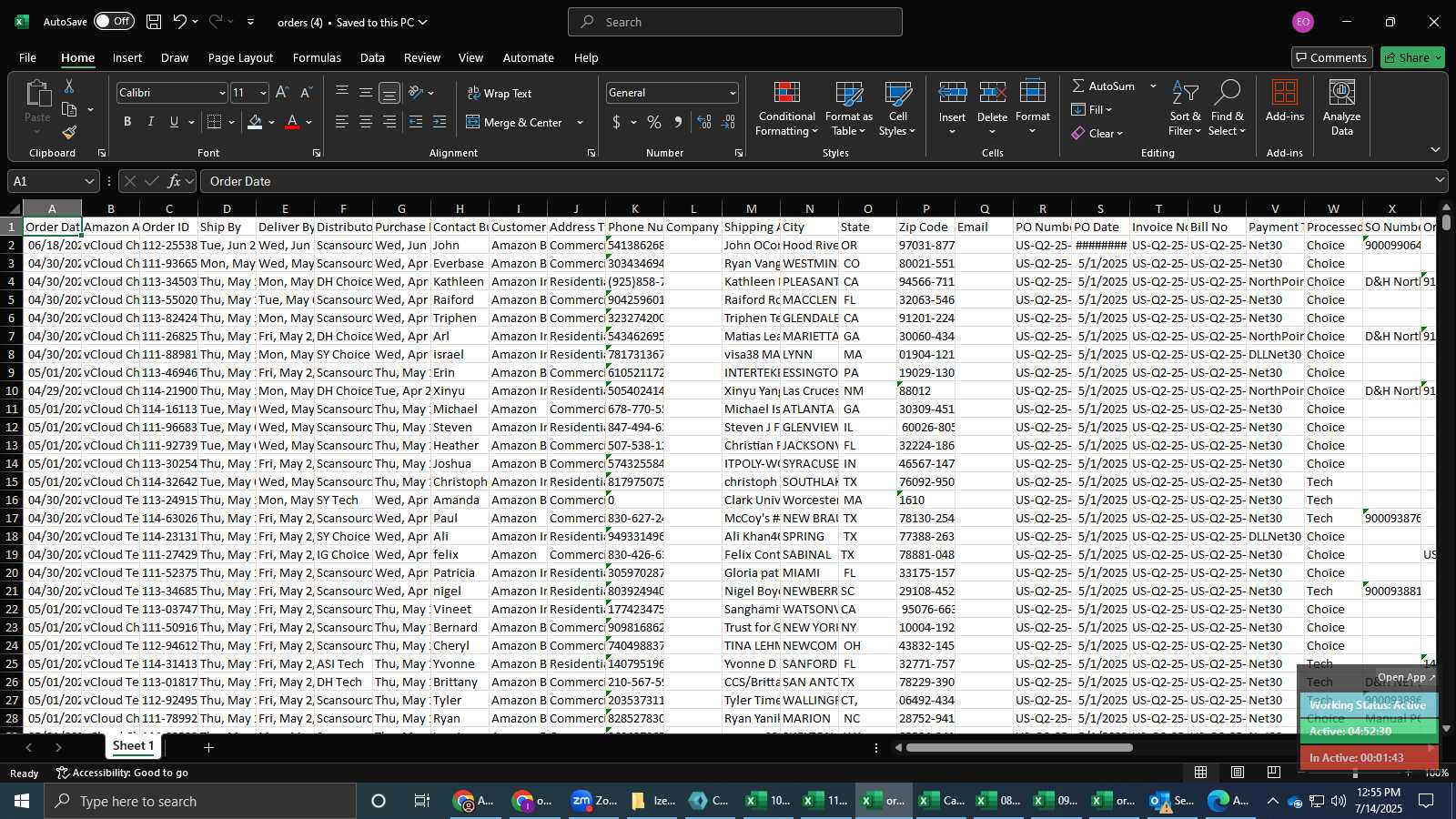Expand AutoSum dropdown arrow
Viewport: 1456px width, 819px height.
click(x=1153, y=86)
